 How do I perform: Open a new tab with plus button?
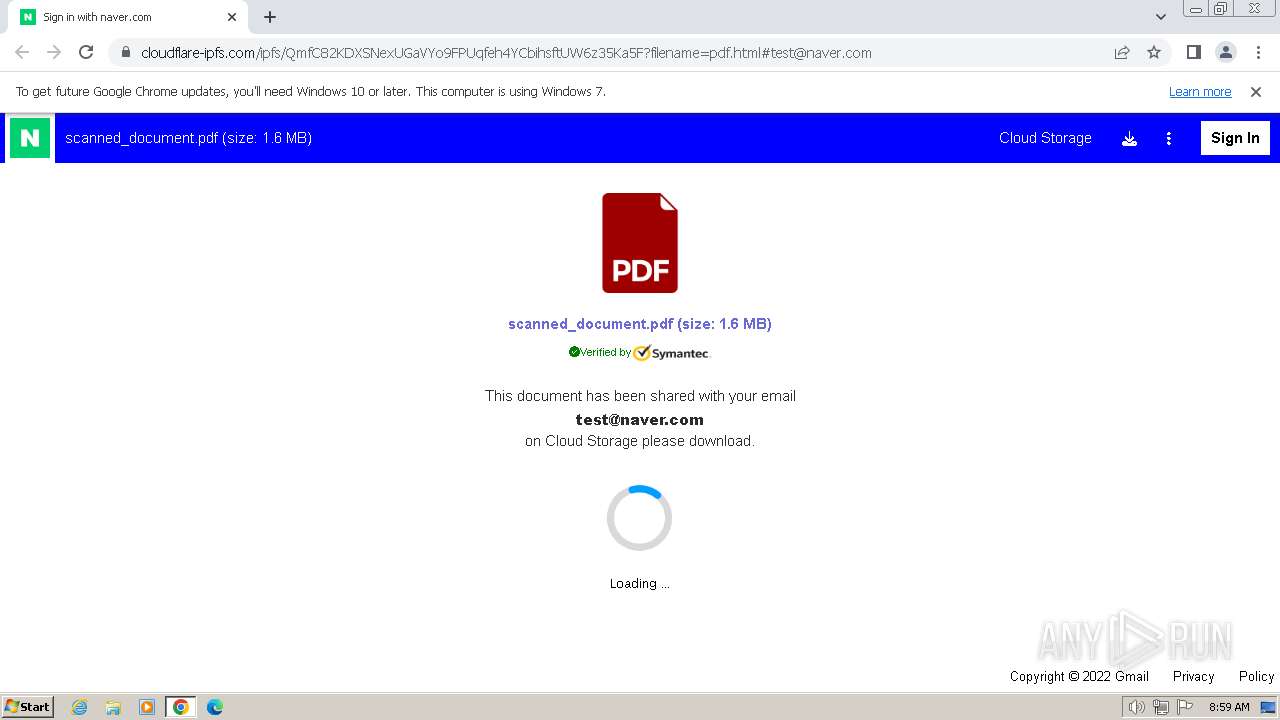[270, 17]
